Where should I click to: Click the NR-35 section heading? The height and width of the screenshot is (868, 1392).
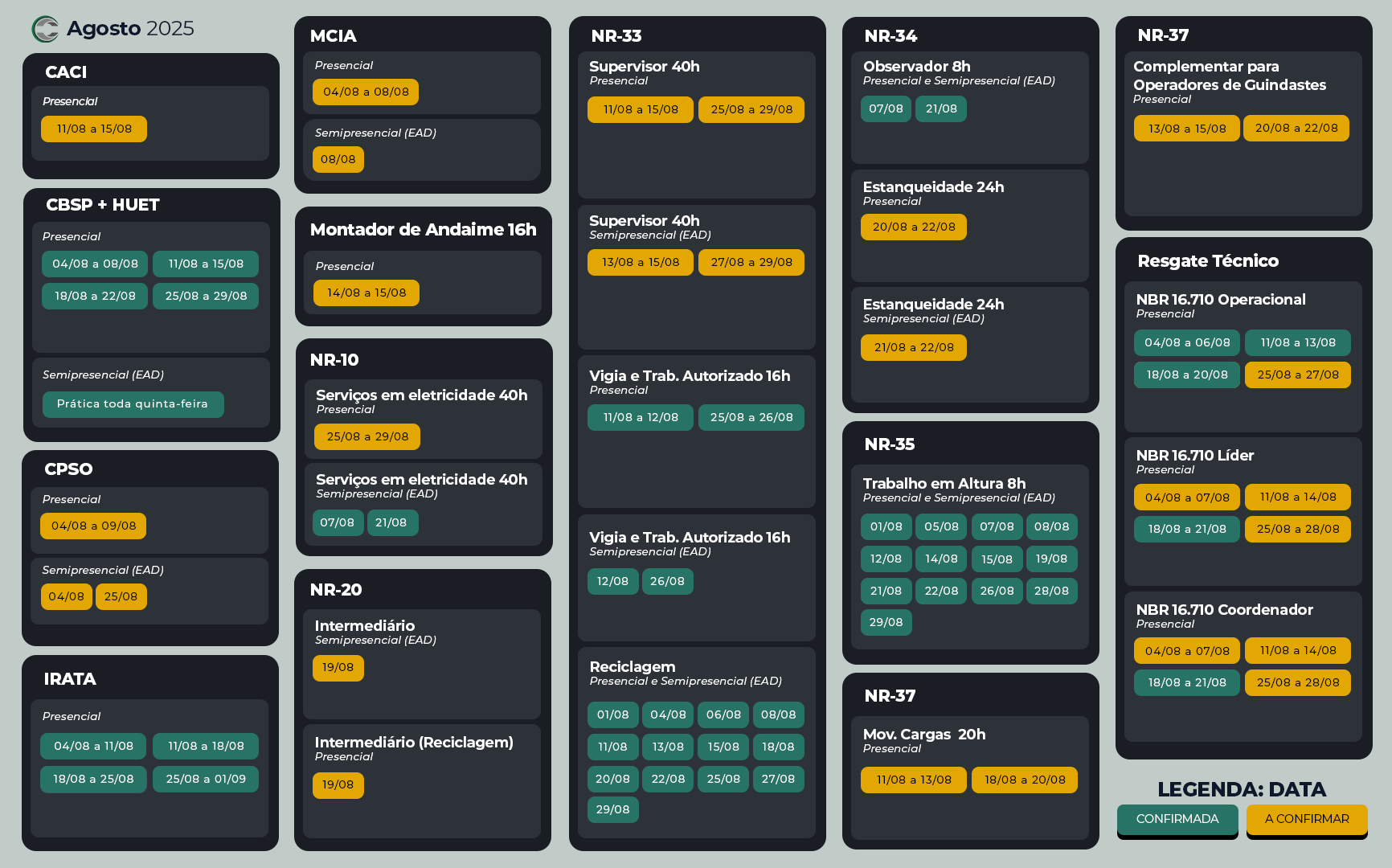pyautogui.click(x=890, y=444)
